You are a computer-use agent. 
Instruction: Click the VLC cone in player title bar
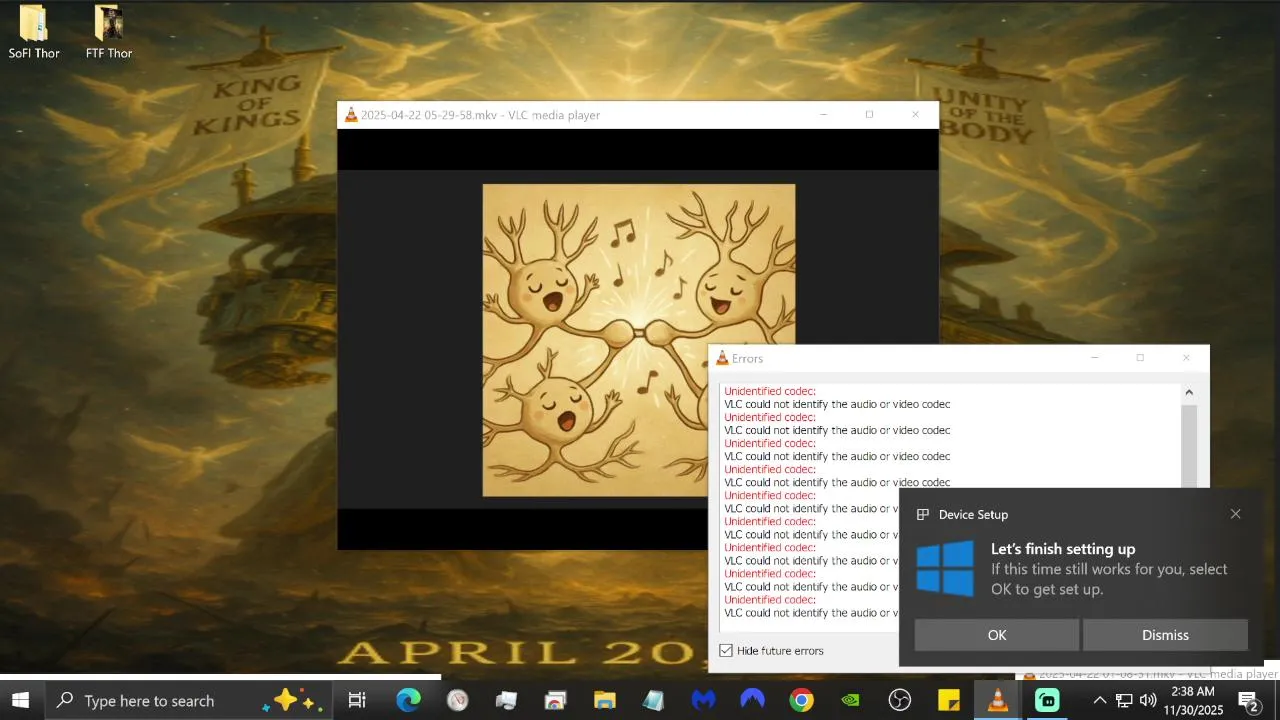click(351, 115)
